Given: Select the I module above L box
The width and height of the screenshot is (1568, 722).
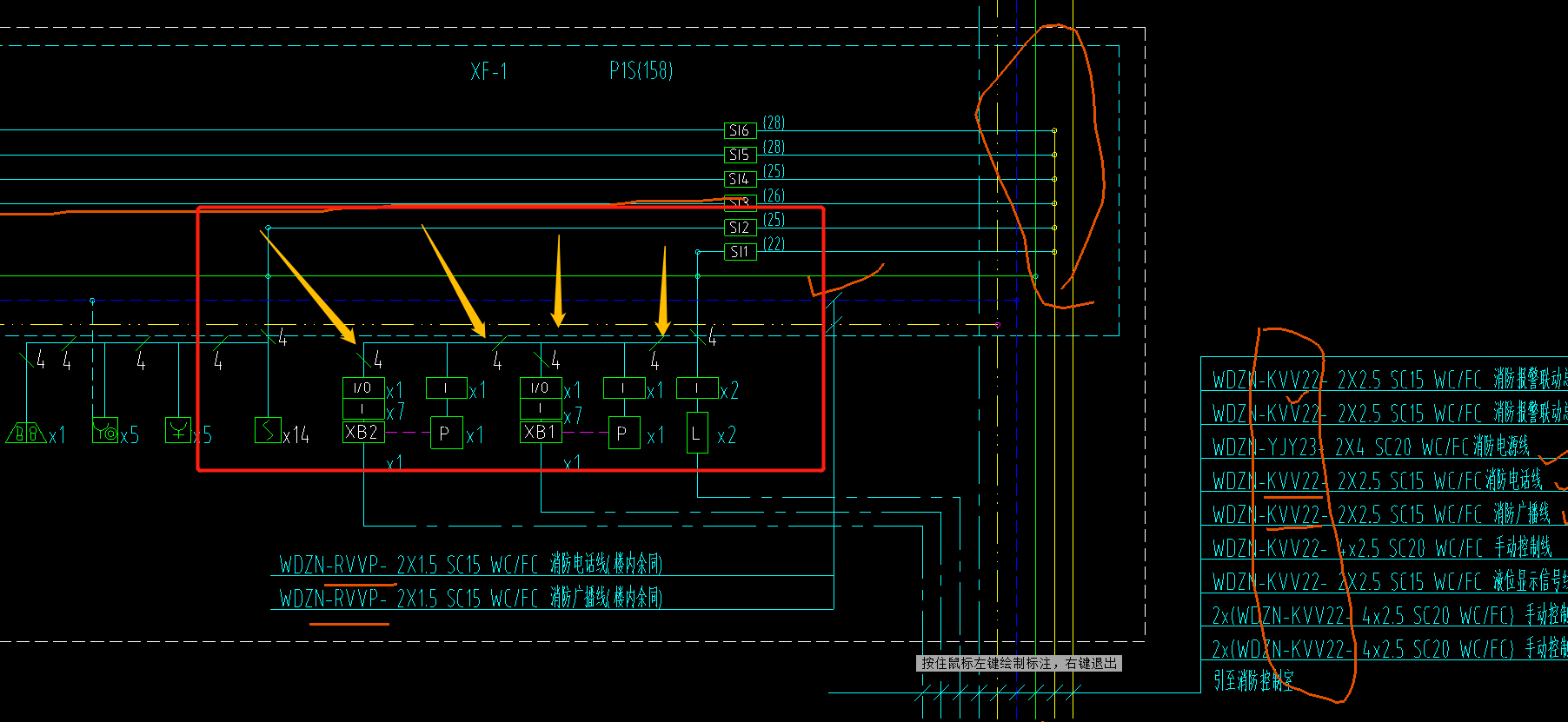Looking at the screenshot, I should click(697, 387).
